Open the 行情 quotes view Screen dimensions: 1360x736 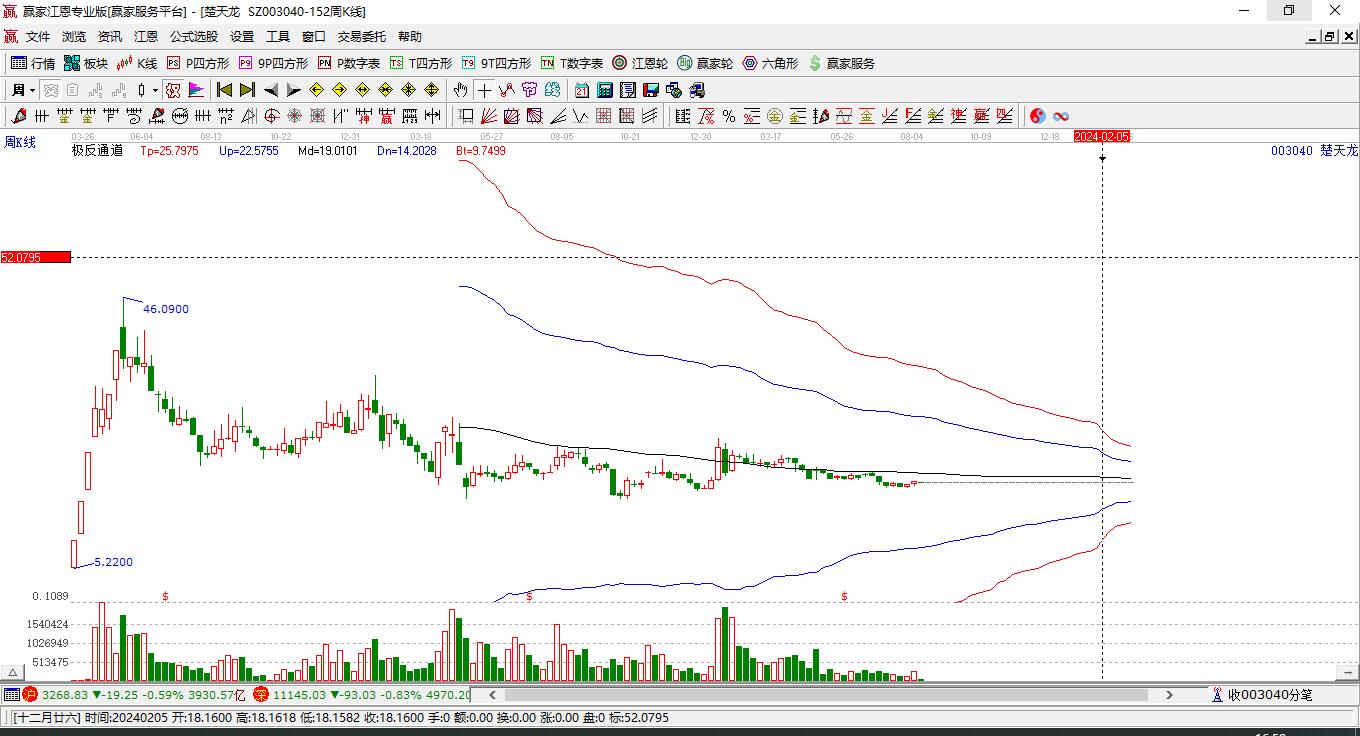pyautogui.click(x=33, y=63)
